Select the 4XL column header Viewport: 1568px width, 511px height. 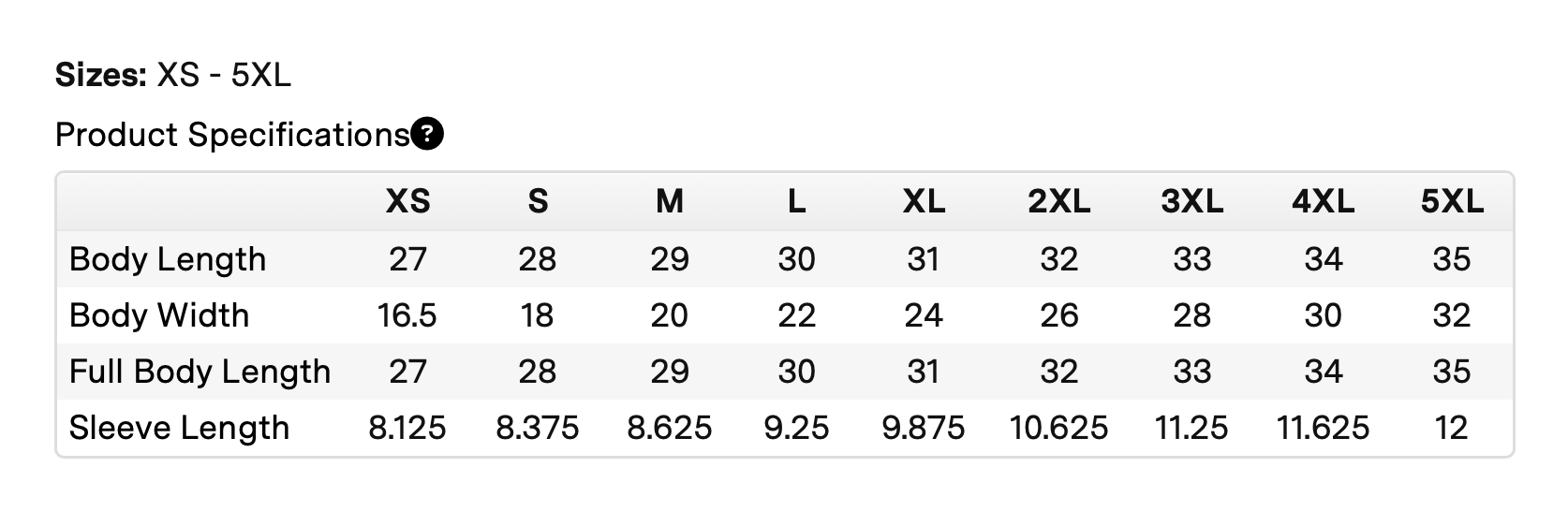point(1323,201)
